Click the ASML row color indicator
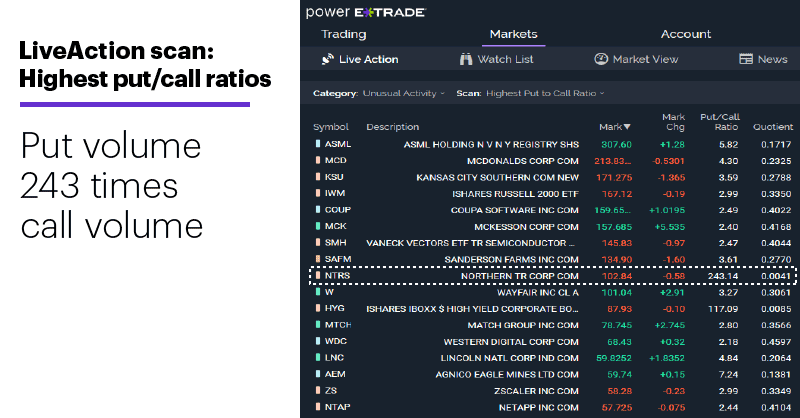 [318, 144]
